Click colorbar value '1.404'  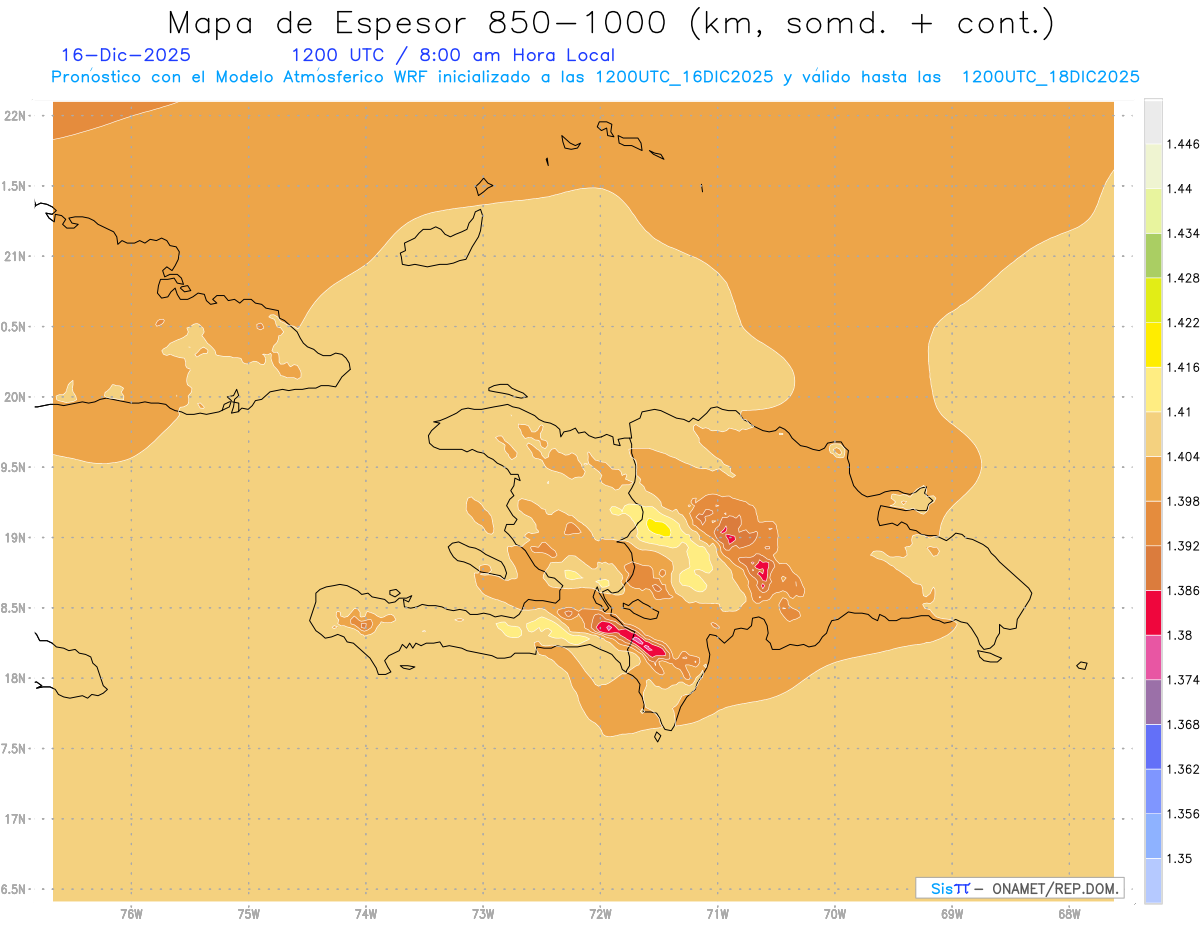click(x=1182, y=456)
